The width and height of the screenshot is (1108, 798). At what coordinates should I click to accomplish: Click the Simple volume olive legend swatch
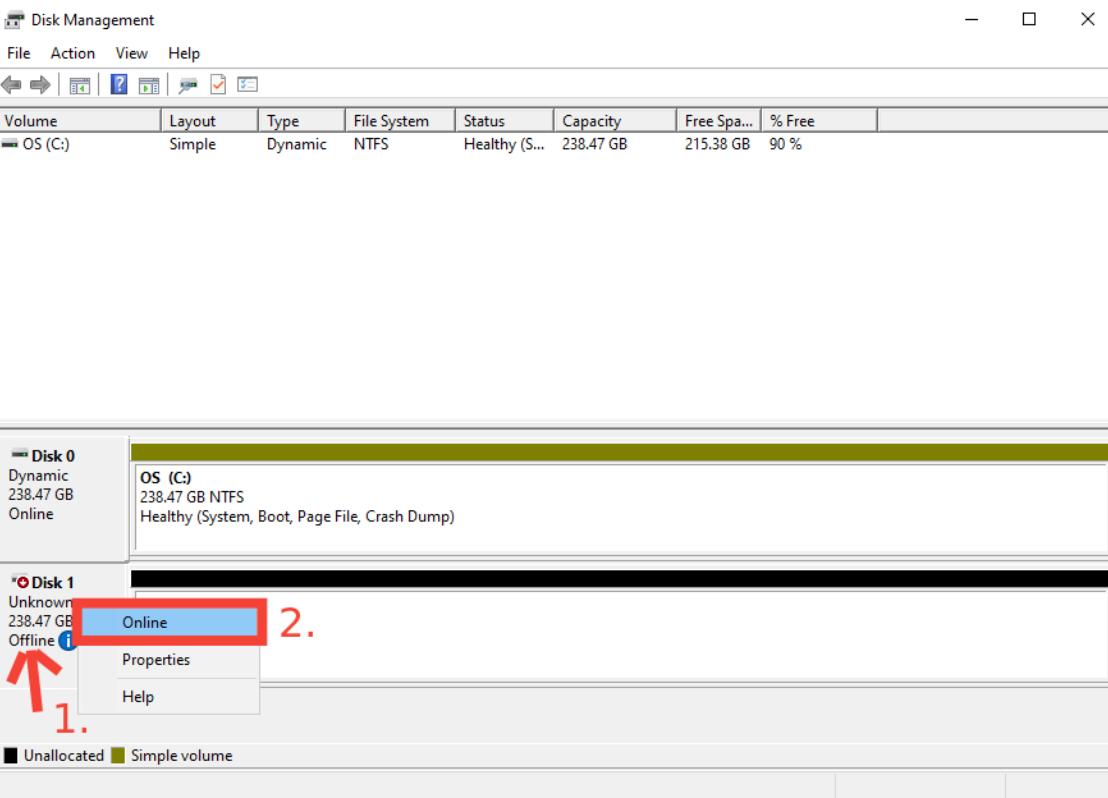click(x=118, y=756)
